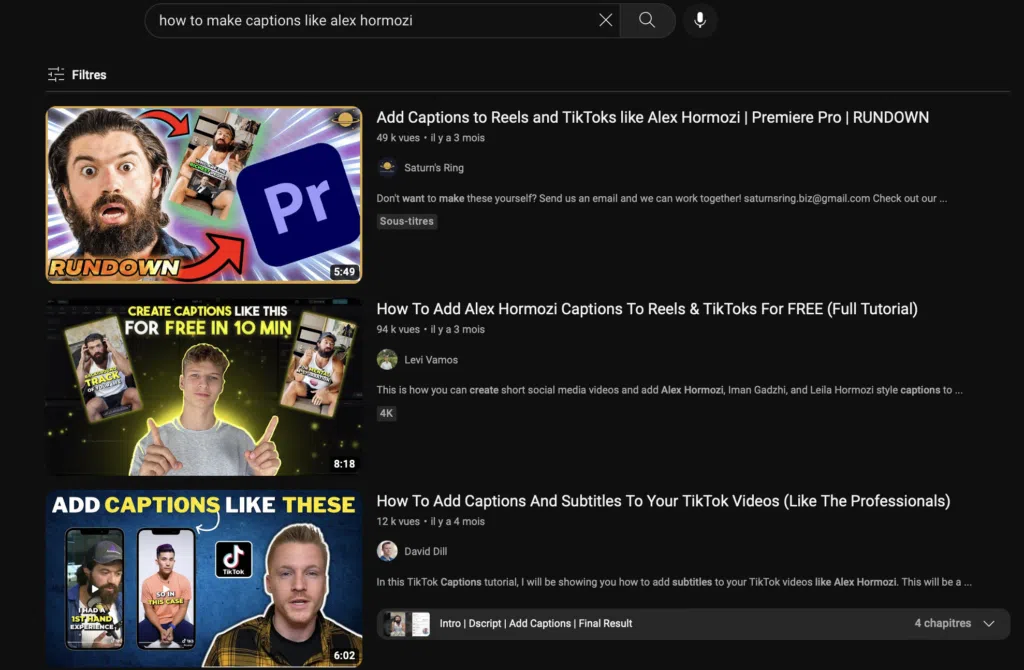Open 'Add captions like these' video thumbnail
The height and width of the screenshot is (670, 1024).
[x=204, y=579]
